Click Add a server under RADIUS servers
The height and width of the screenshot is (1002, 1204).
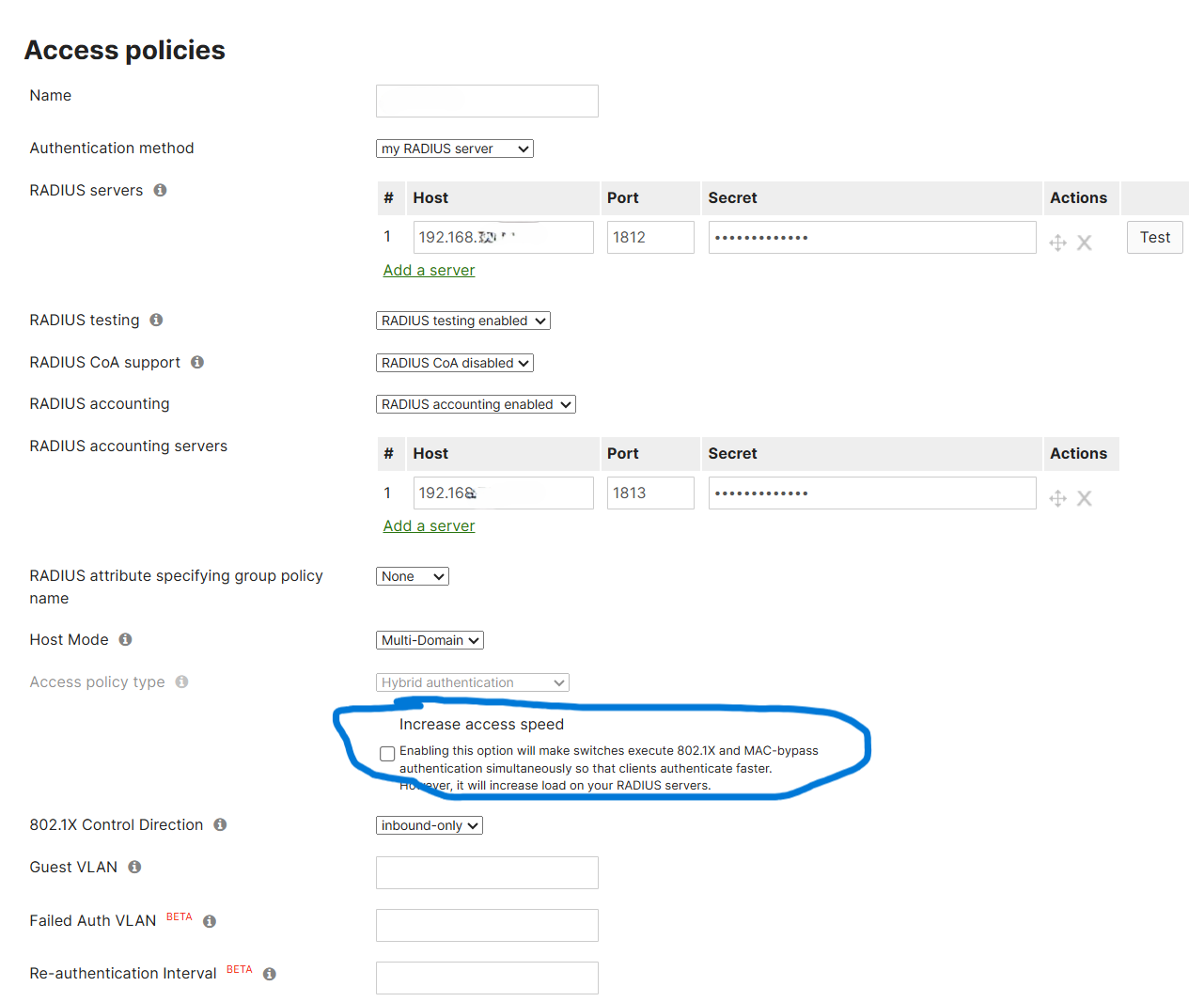point(429,270)
